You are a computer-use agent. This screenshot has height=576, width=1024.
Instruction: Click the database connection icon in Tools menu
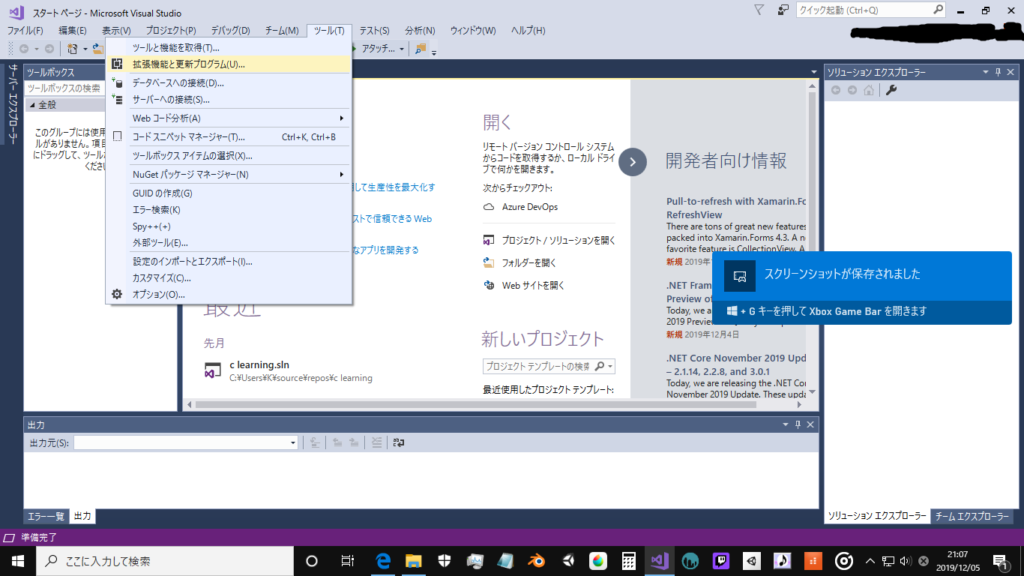117,83
